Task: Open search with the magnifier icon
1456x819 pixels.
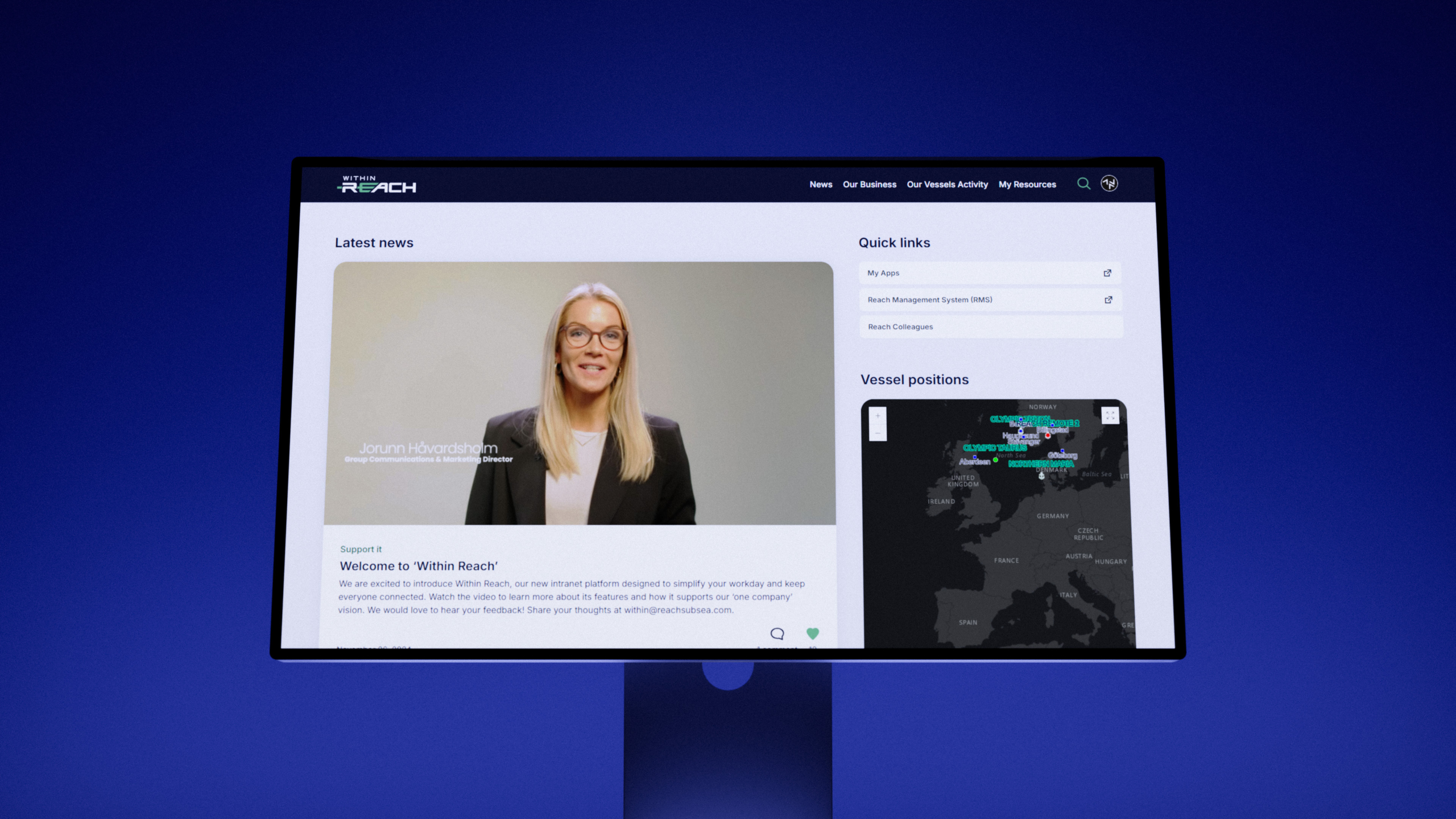Action: tap(1083, 184)
